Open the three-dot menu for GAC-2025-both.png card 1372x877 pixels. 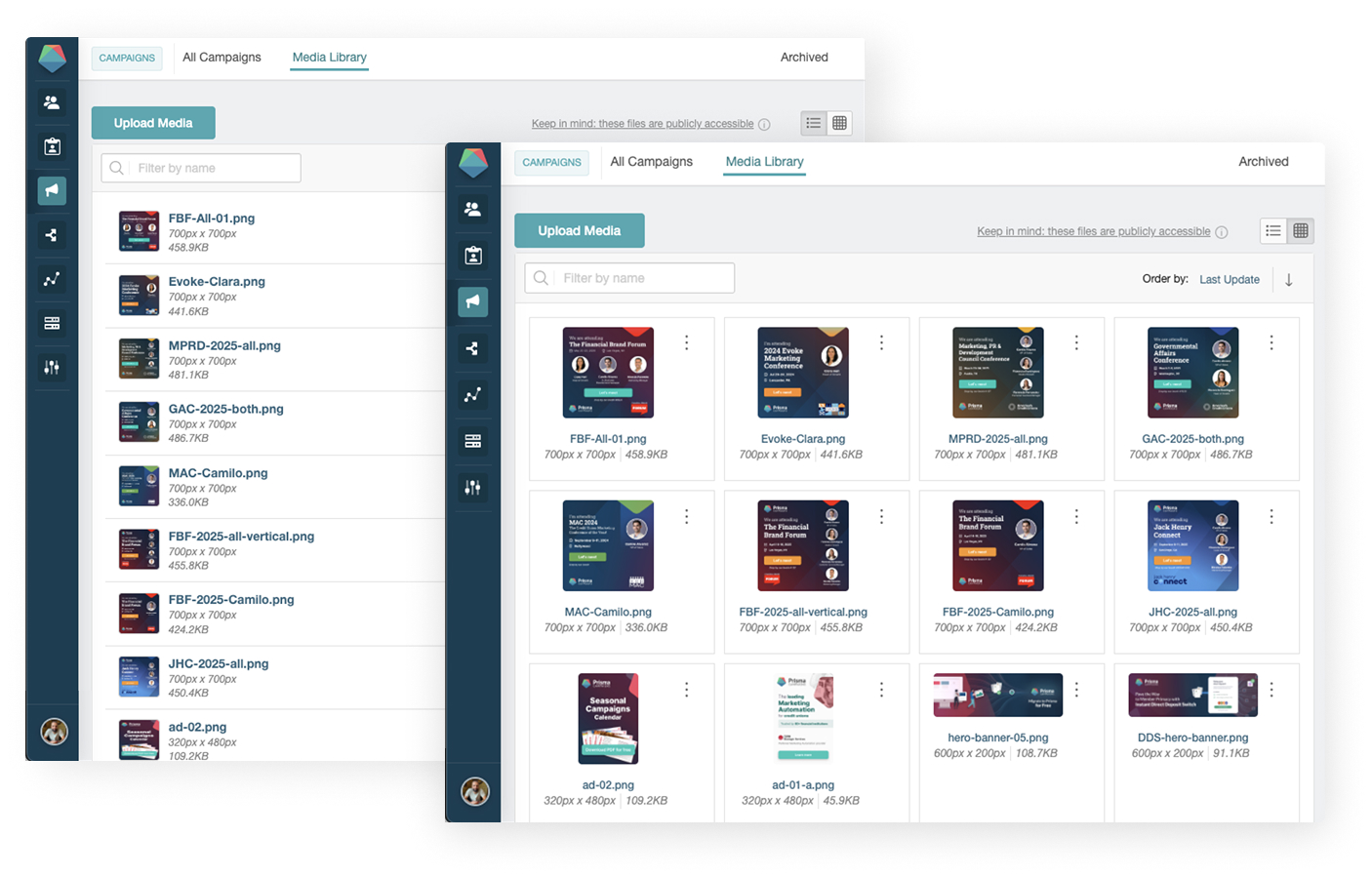pyautogui.click(x=1271, y=343)
